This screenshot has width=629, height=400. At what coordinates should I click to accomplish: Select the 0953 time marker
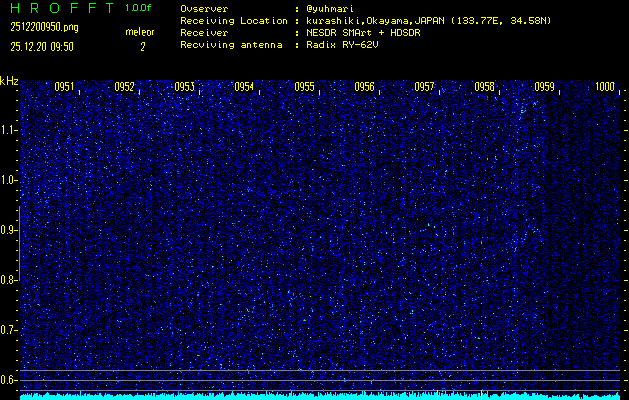[184, 87]
